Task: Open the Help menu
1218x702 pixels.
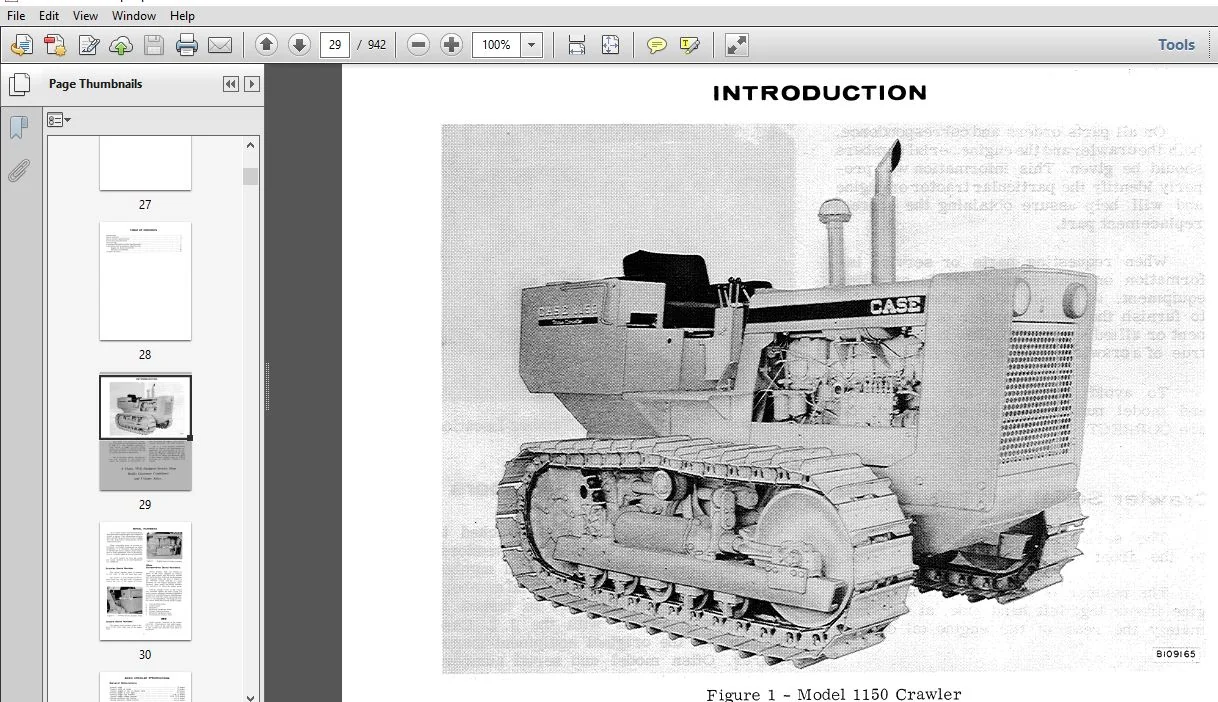Action: [182, 16]
